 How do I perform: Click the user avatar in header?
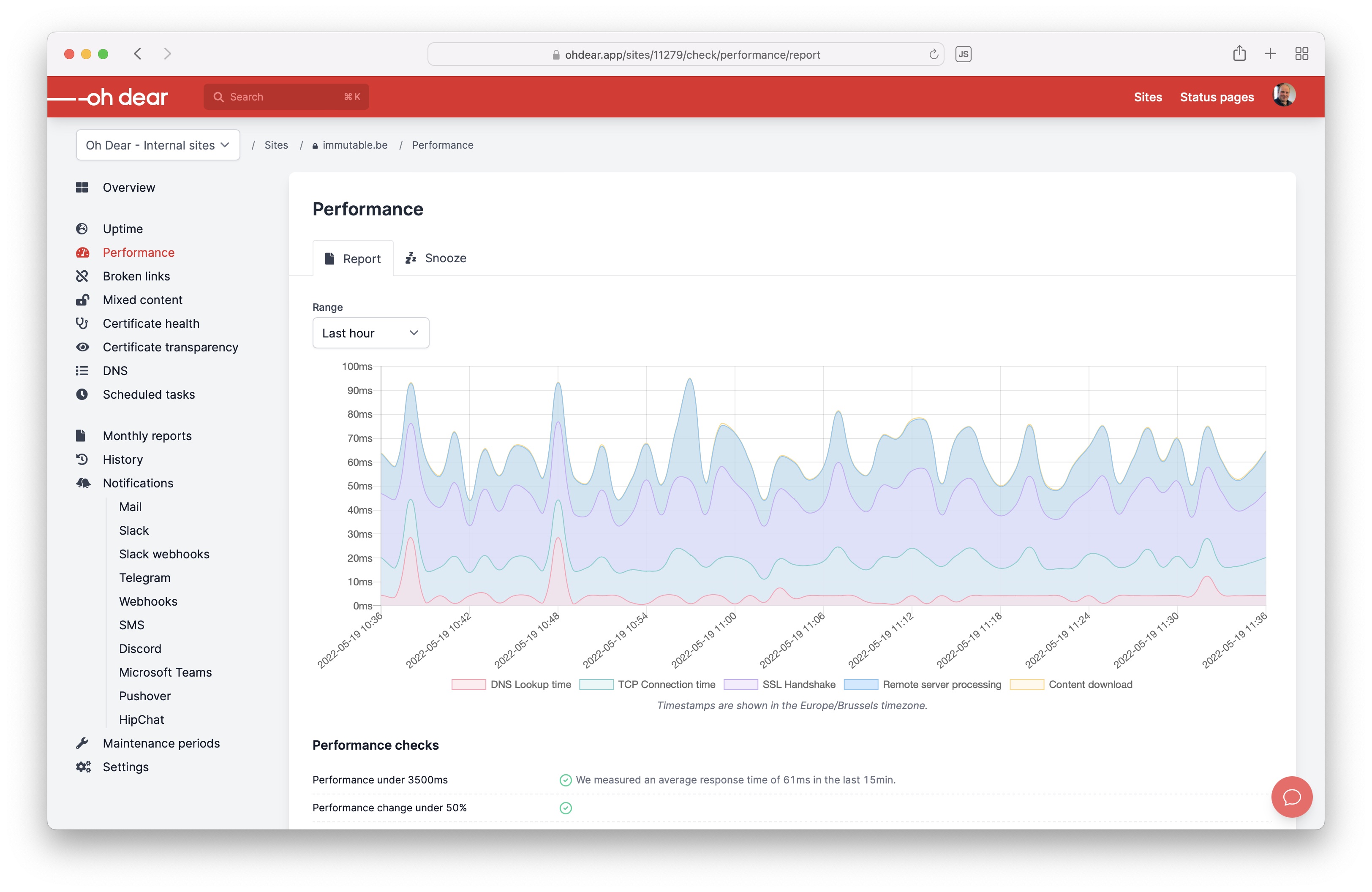1284,95
